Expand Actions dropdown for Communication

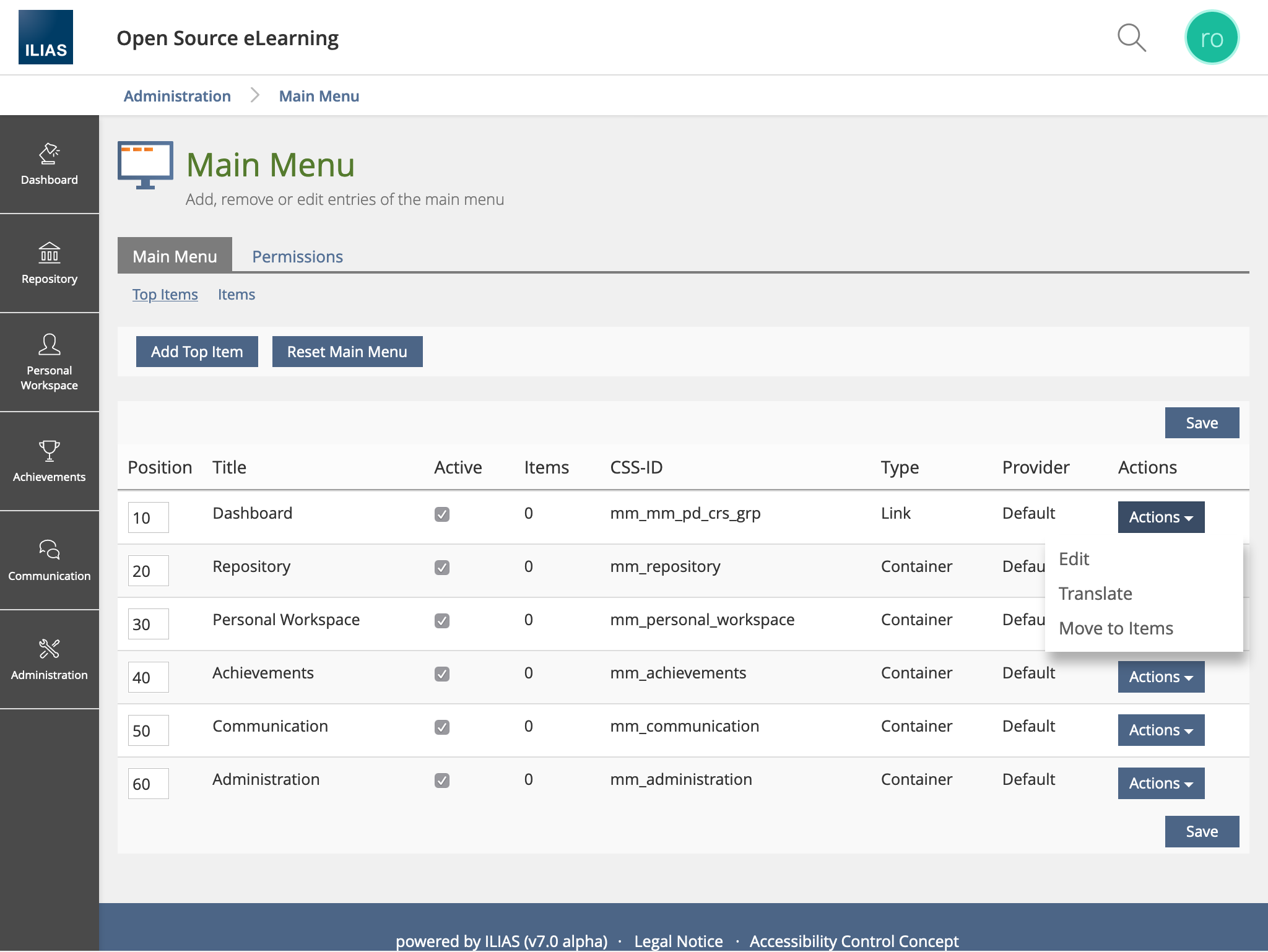tap(1160, 730)
